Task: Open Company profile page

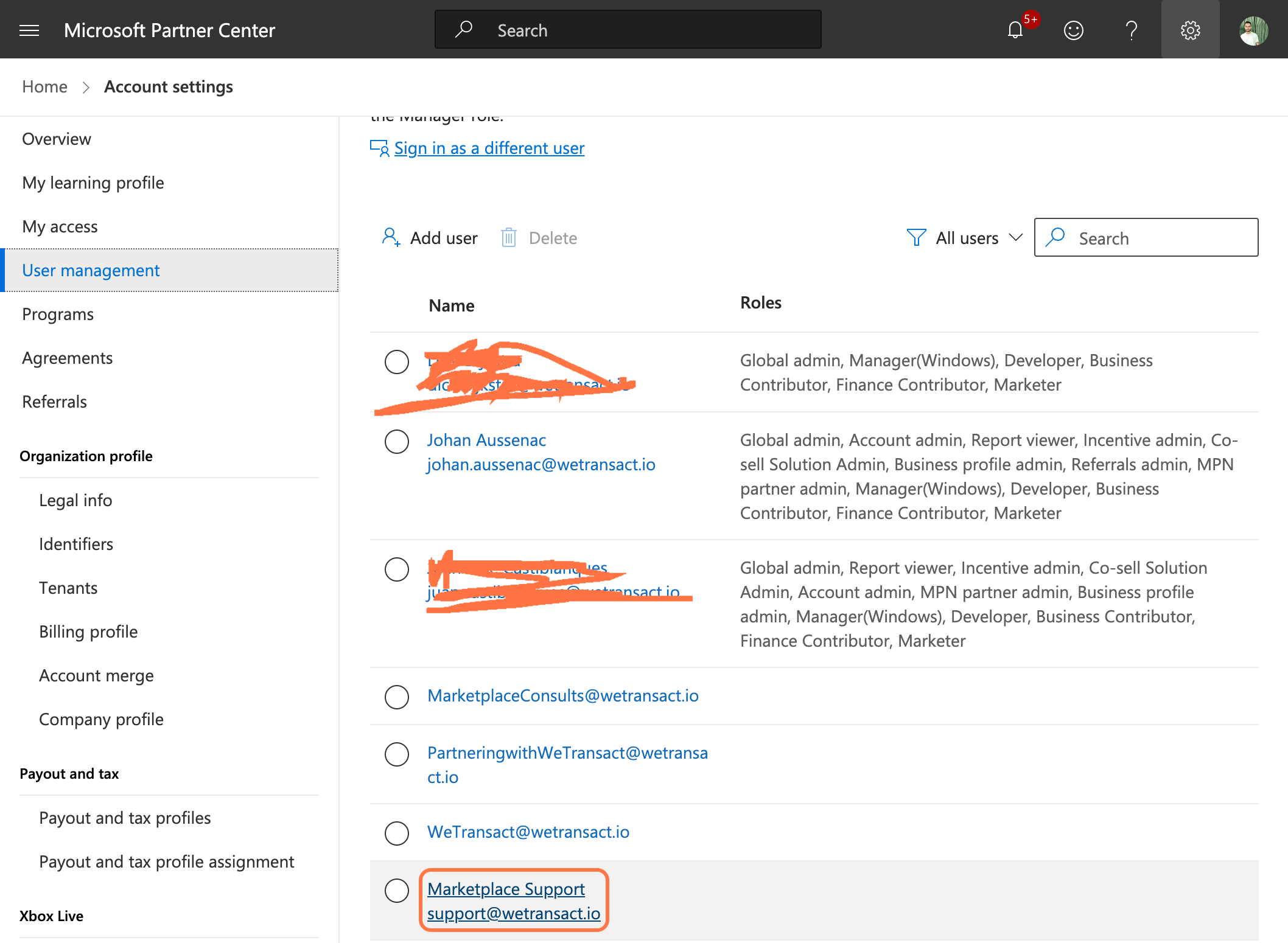Action: coord(101,720)
